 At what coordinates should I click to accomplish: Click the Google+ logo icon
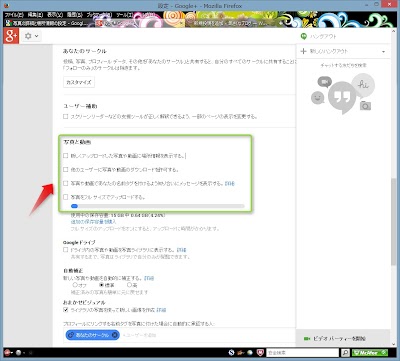click(11, 36)
